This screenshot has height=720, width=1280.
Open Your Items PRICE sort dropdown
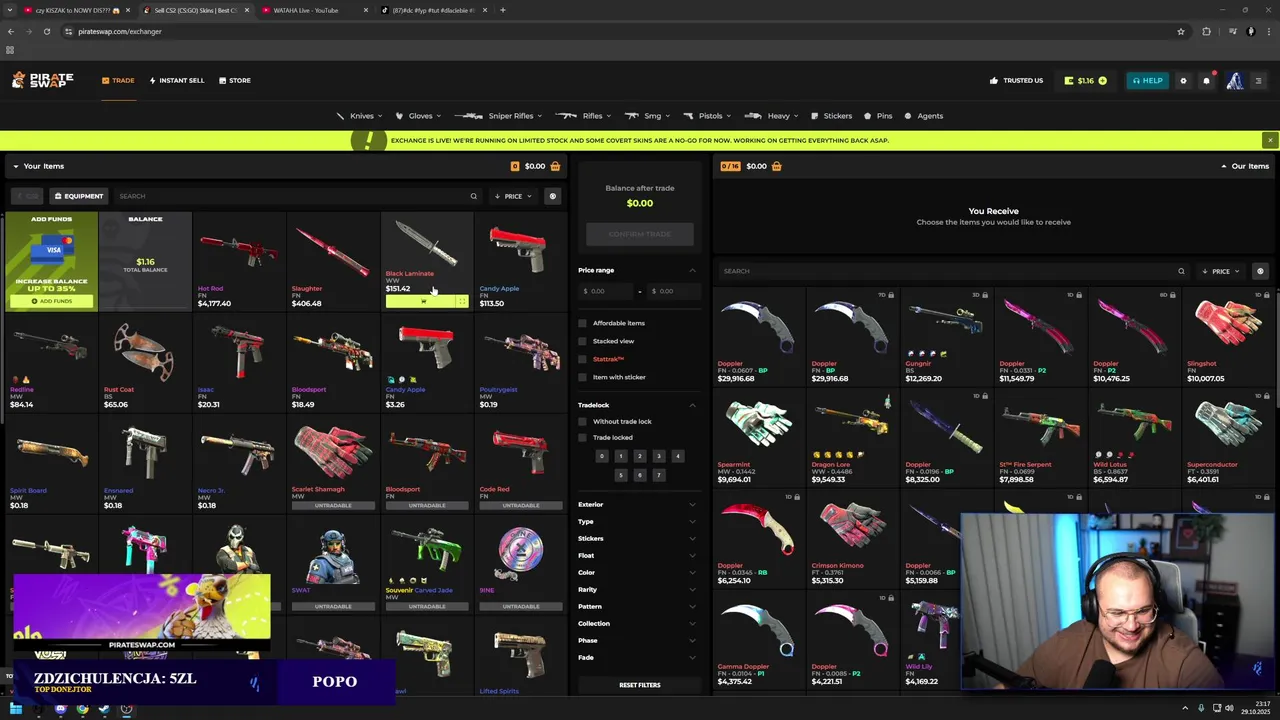coord(514,196)
